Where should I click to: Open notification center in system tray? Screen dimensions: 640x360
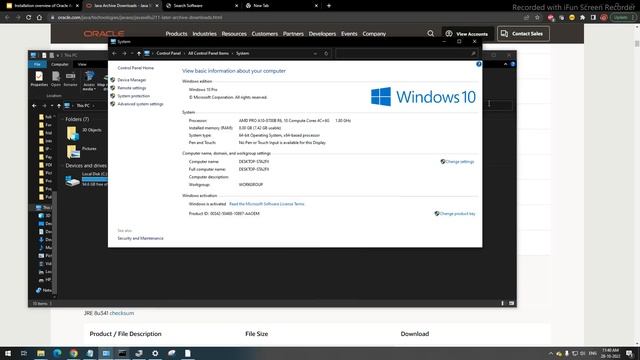coord(629,353)
